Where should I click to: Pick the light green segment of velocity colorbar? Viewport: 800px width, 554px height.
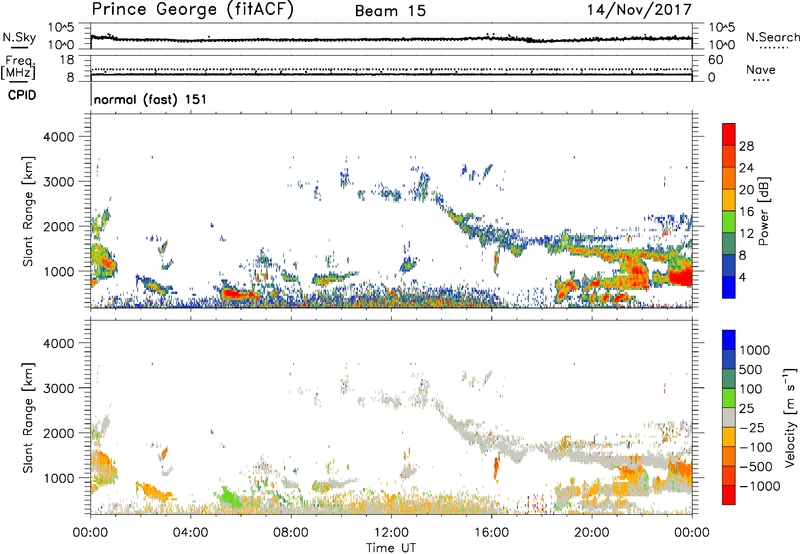coord(729,398)
